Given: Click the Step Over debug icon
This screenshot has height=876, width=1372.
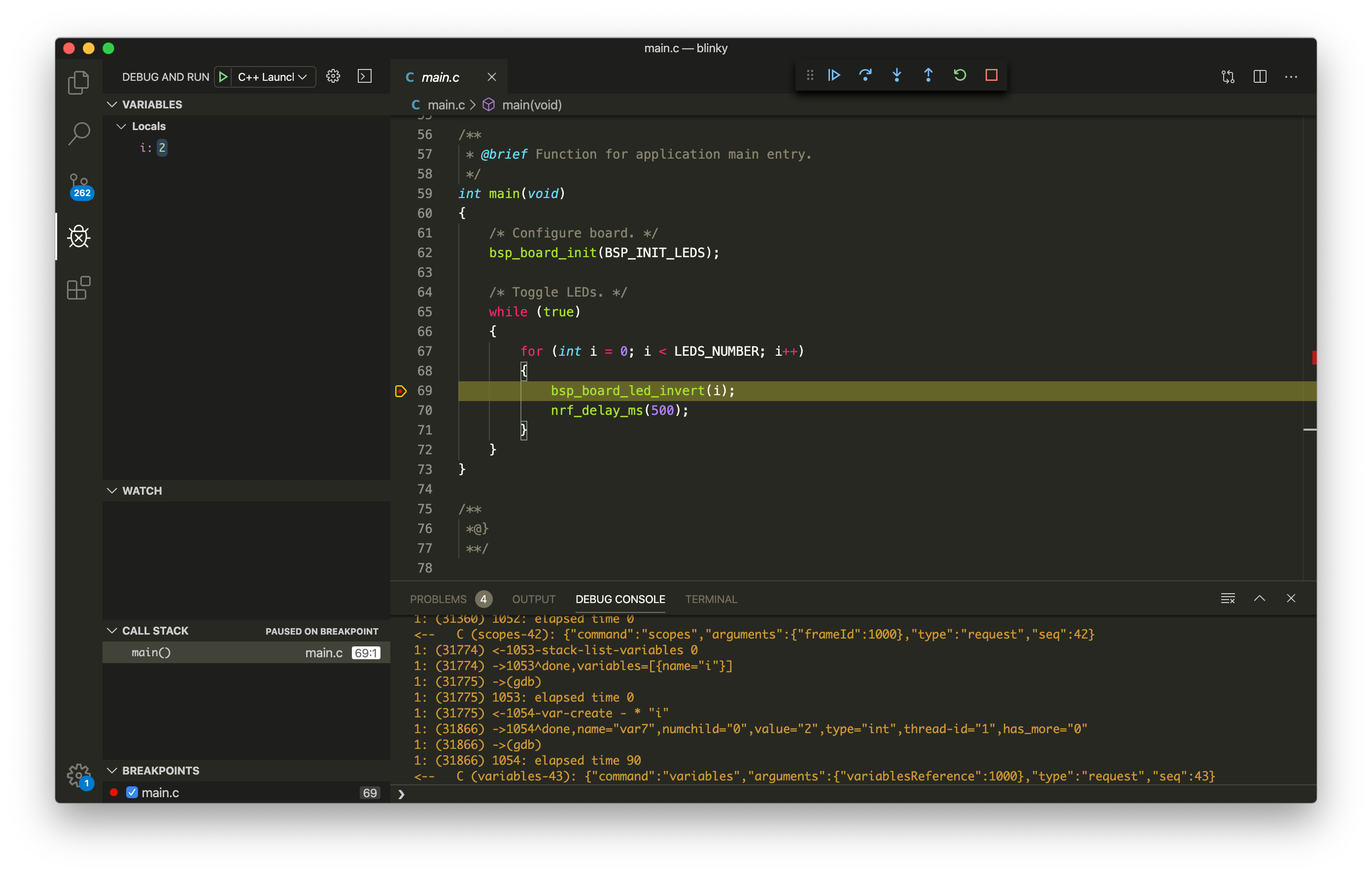Looking at the screenshot, I should (x=865, y=74).
